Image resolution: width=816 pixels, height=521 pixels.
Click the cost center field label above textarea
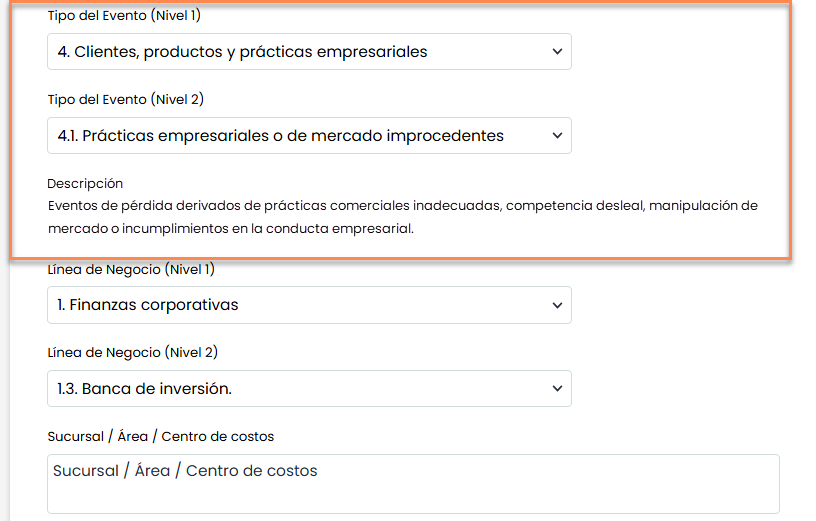point(160,437)
